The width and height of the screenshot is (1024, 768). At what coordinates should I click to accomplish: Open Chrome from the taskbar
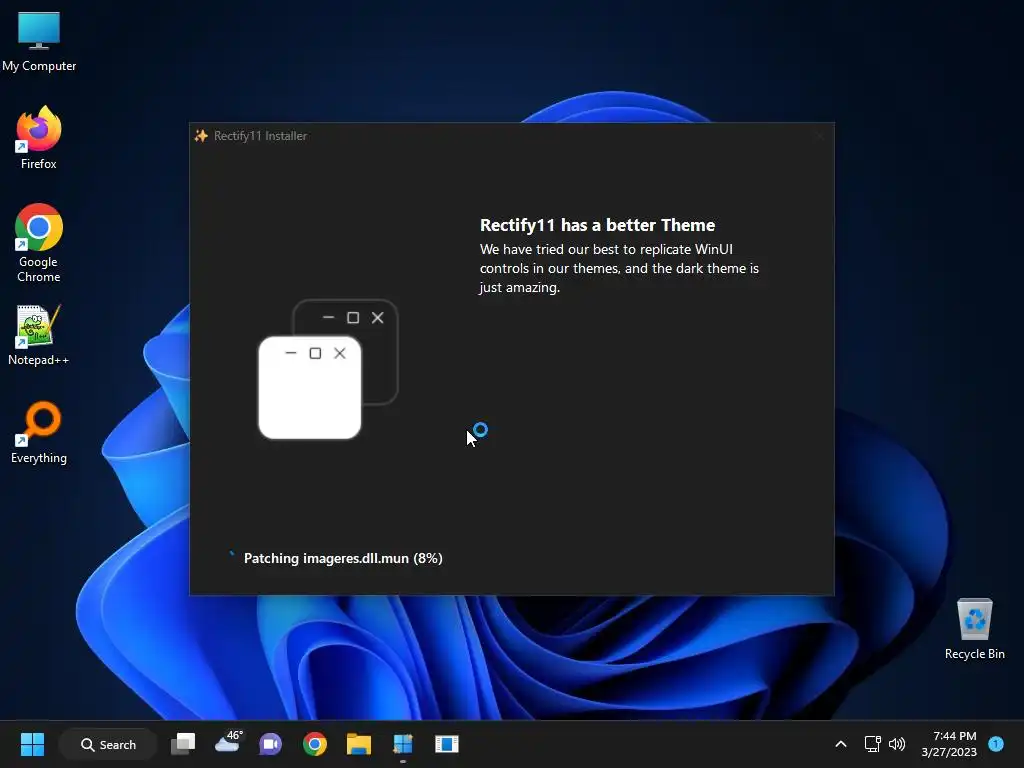tap(315, 744)
